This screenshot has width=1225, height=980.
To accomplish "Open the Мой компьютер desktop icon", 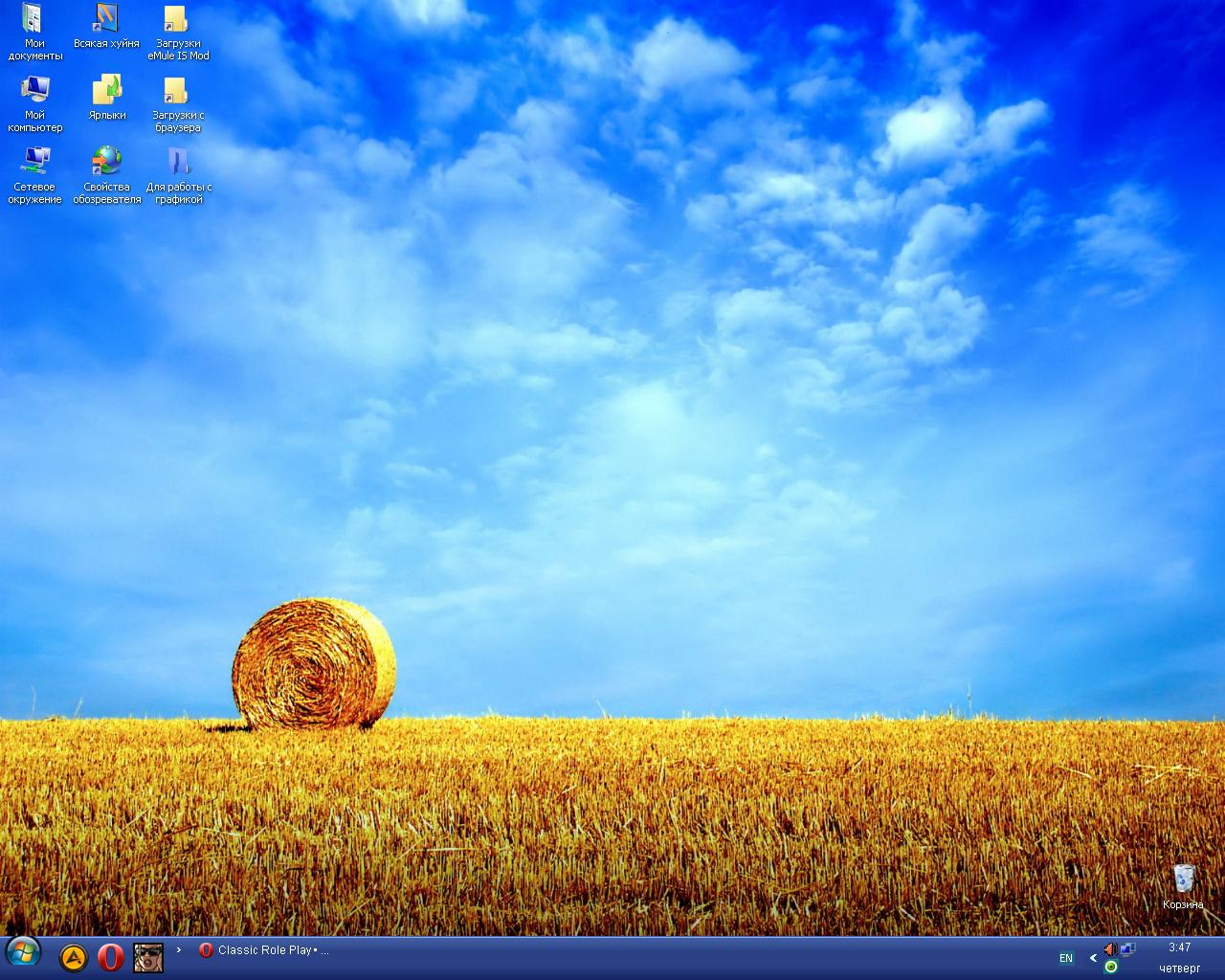I will point(34,103).
